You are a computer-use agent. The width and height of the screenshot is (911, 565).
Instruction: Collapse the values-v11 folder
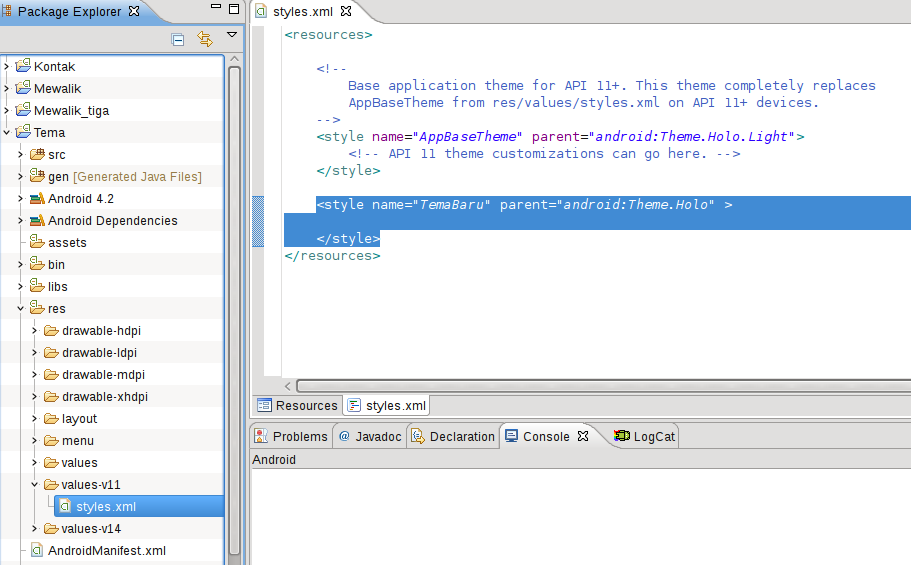[34, 485]
